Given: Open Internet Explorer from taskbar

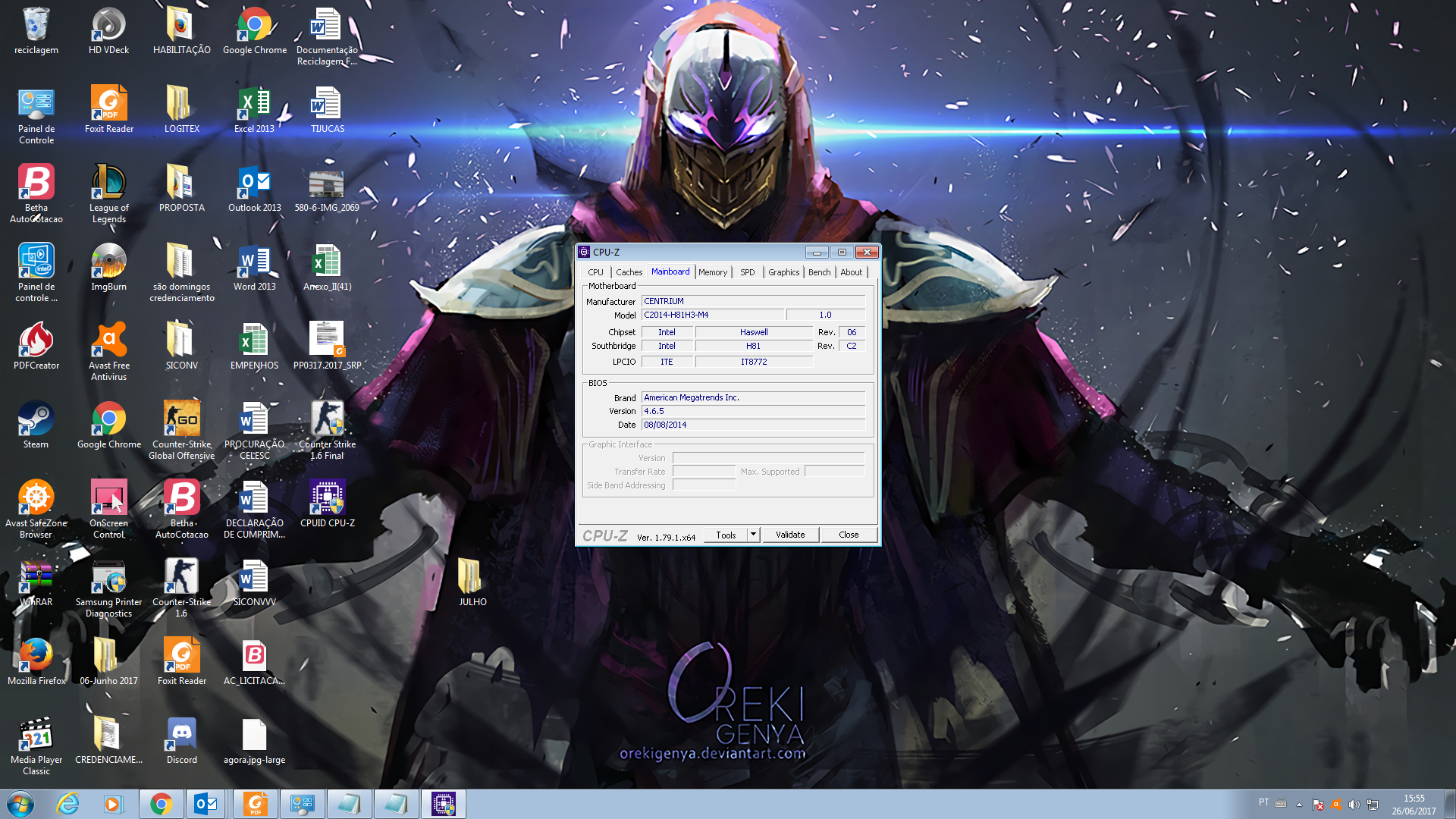Looking at the screenshot, I should (x=68, y=804).
